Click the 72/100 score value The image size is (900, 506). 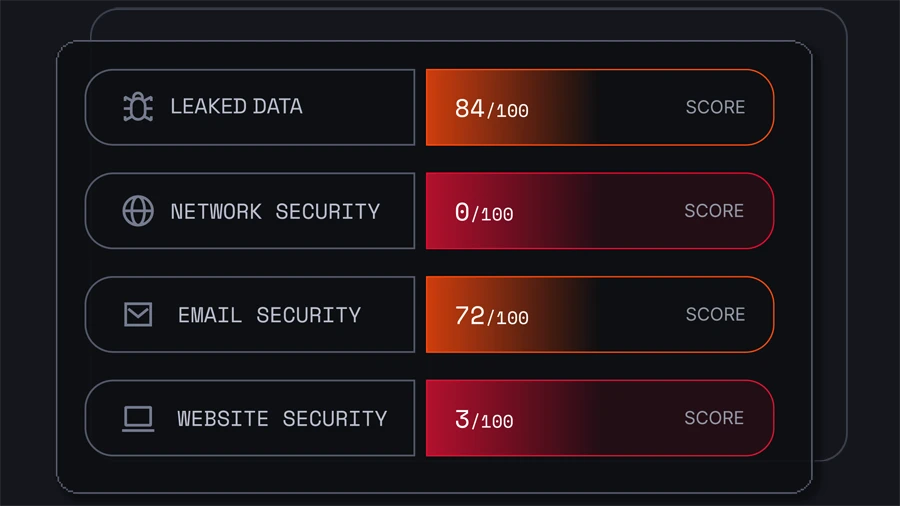coord(491,316)
